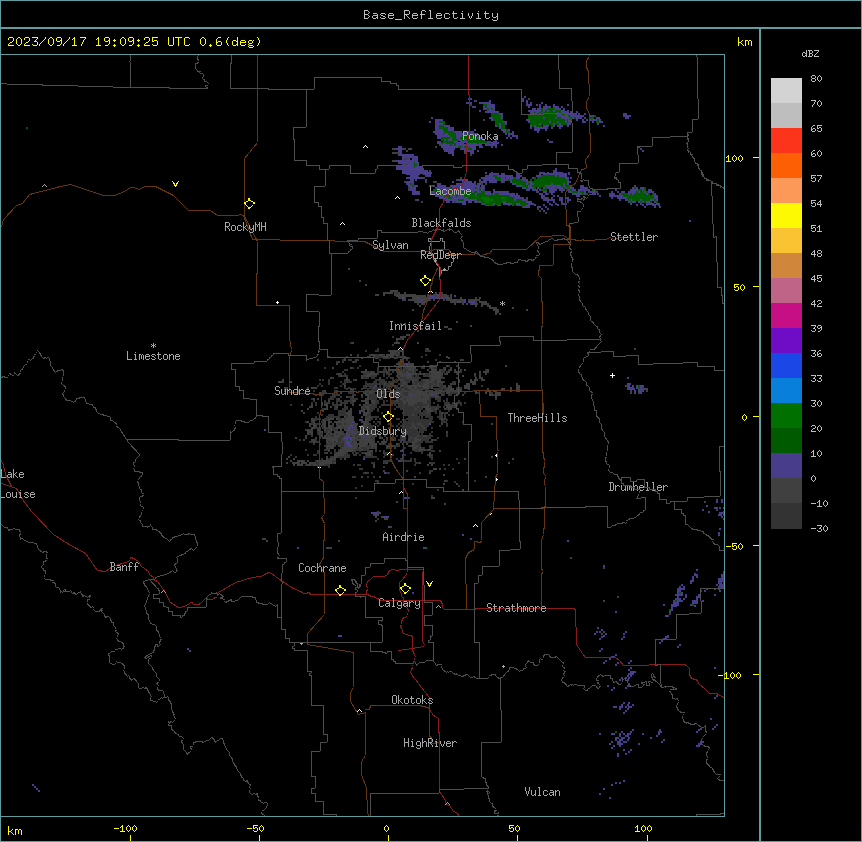
Task: Click the yellow diamond between Olds and Didsbury
Action: (388, 417)
